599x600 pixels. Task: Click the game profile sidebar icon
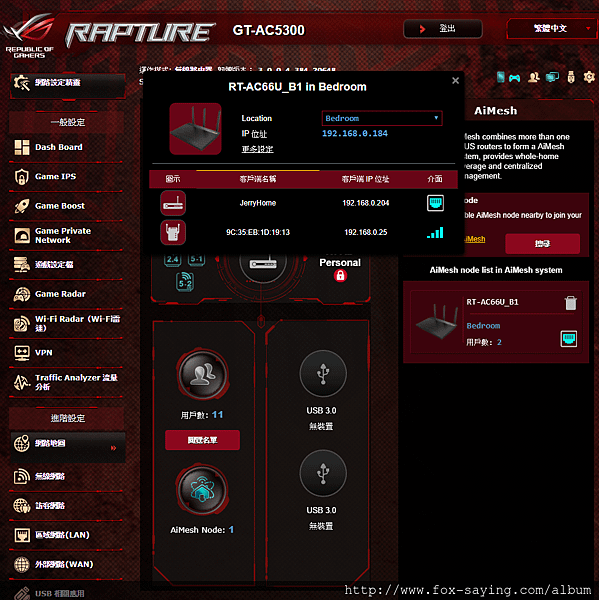22,264
